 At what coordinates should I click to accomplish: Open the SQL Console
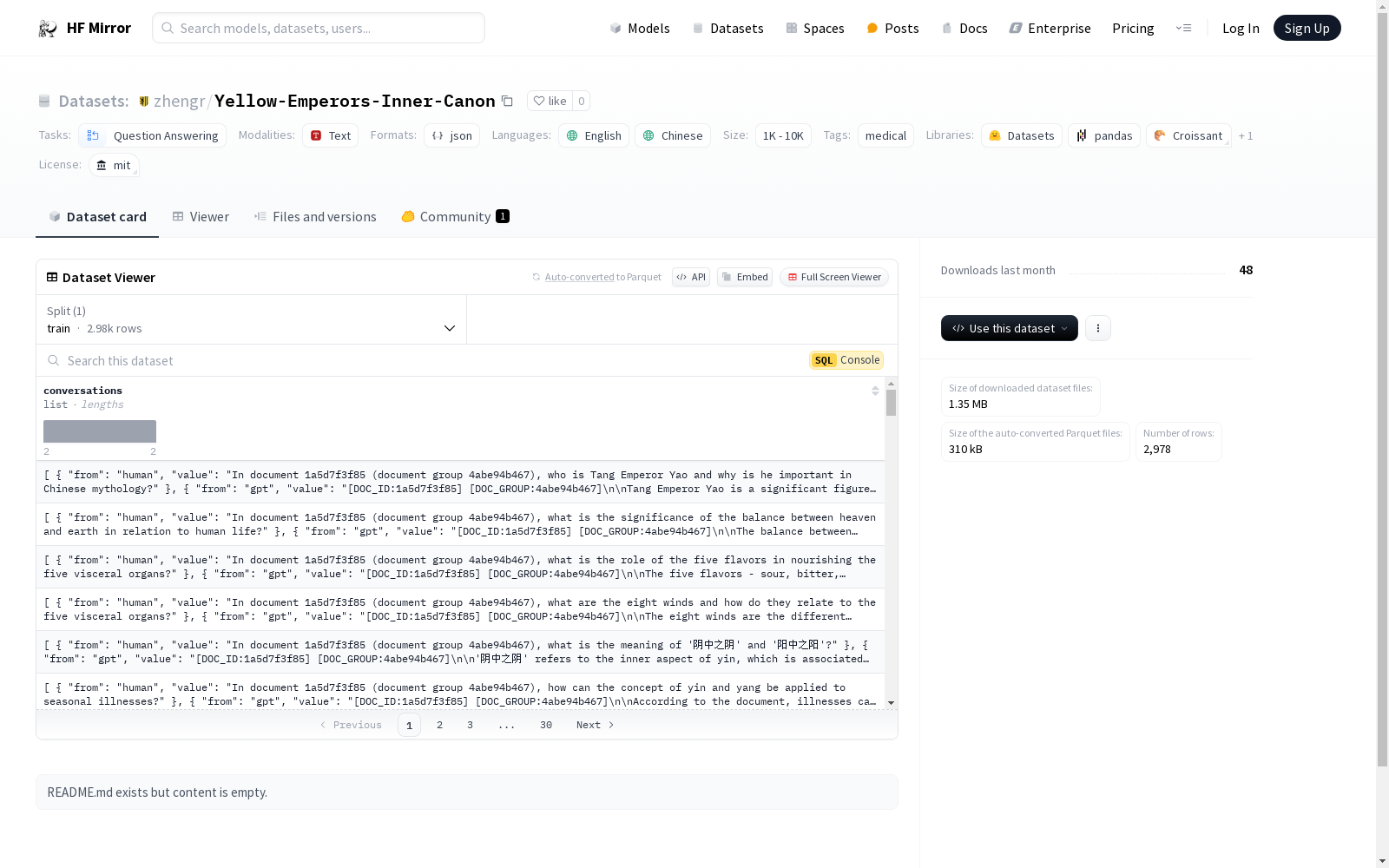coord(846,360)
